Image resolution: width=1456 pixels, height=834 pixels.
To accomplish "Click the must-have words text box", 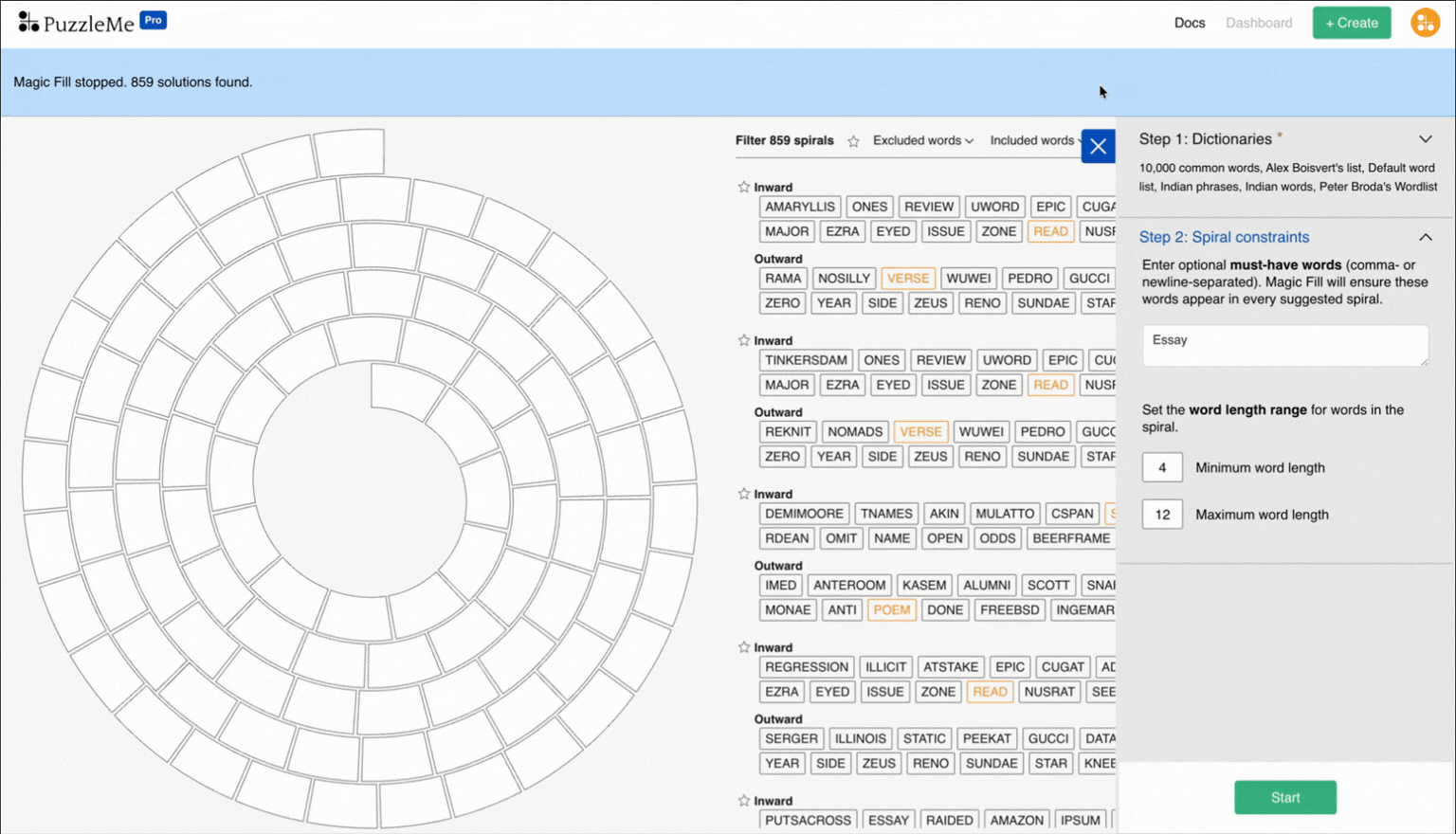I will tap(1285, 346).
